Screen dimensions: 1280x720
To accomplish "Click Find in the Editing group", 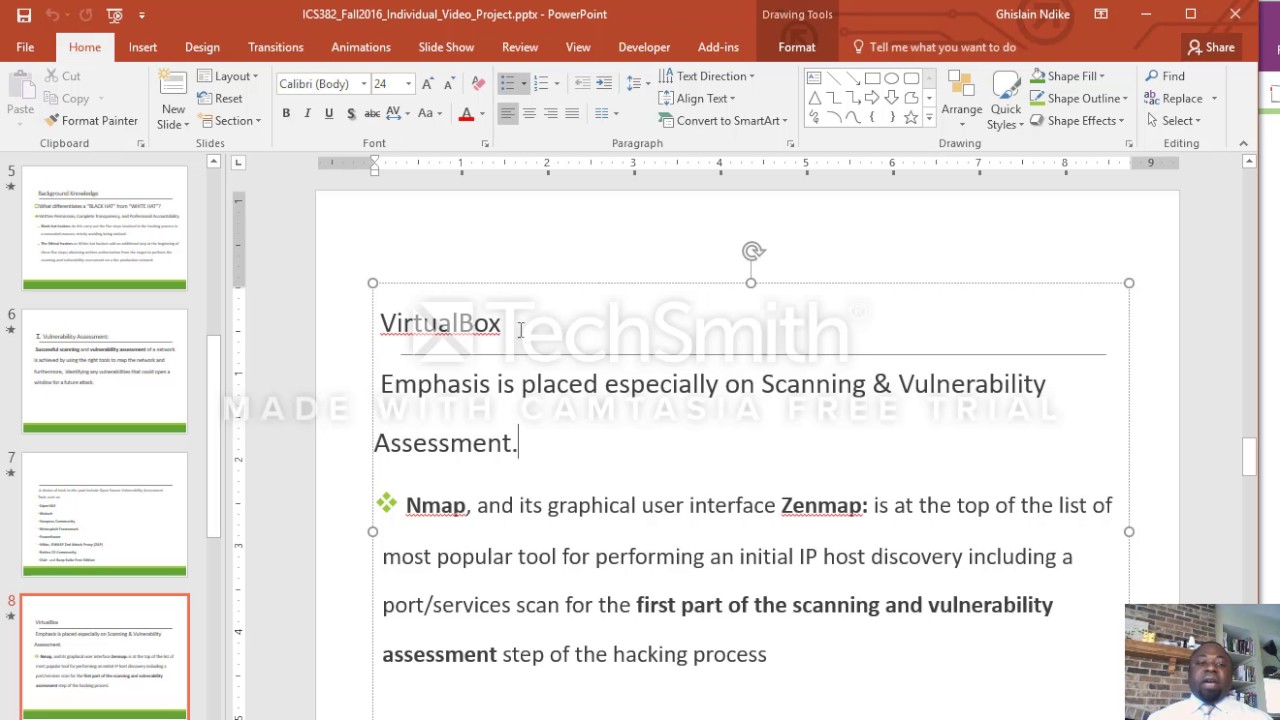I will pos(1165,76).
